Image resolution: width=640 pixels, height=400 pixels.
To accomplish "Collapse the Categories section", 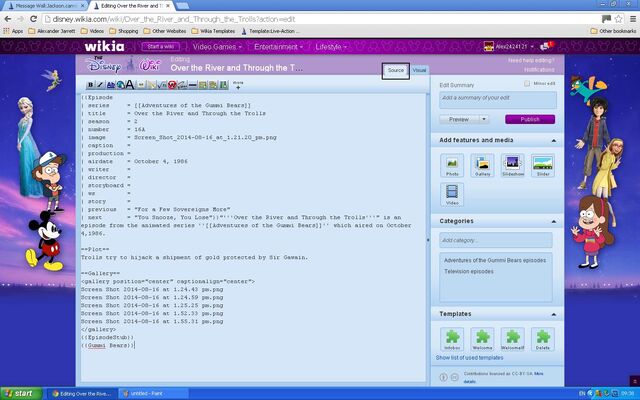I will coord(553,221).
